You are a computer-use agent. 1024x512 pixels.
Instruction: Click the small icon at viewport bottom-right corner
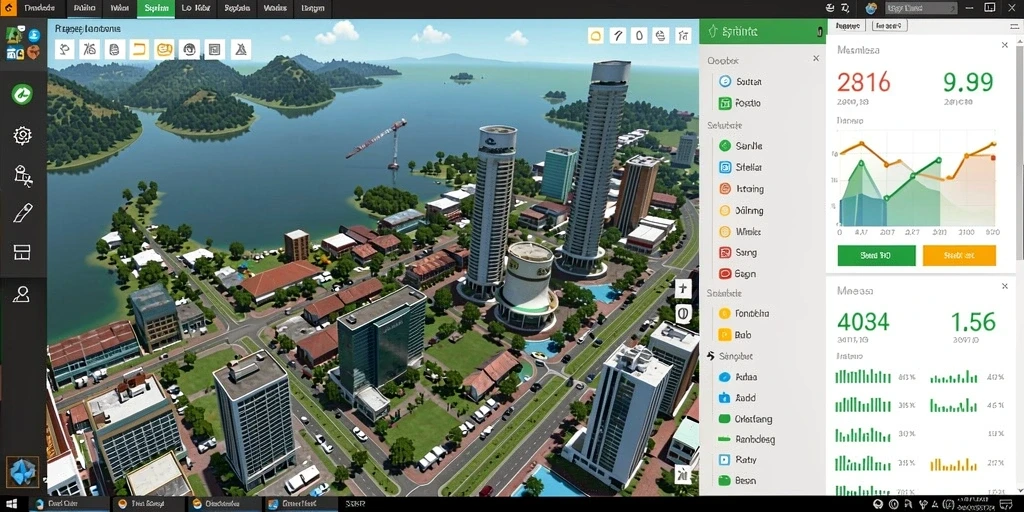click(681, 473)
